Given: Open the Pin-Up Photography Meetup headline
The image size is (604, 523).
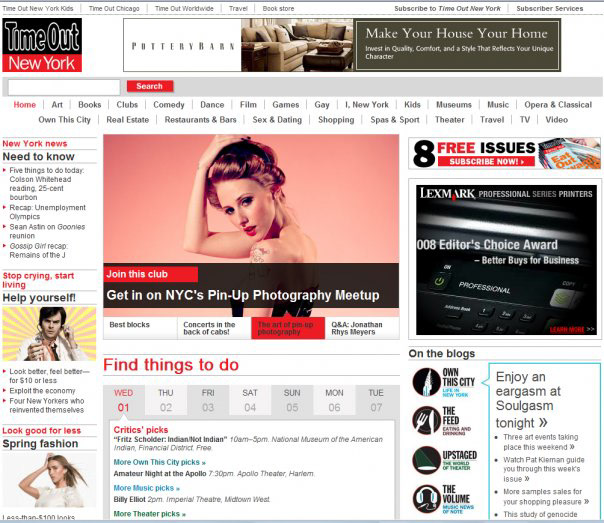Looking at the screenshot, I should [243, 295].
